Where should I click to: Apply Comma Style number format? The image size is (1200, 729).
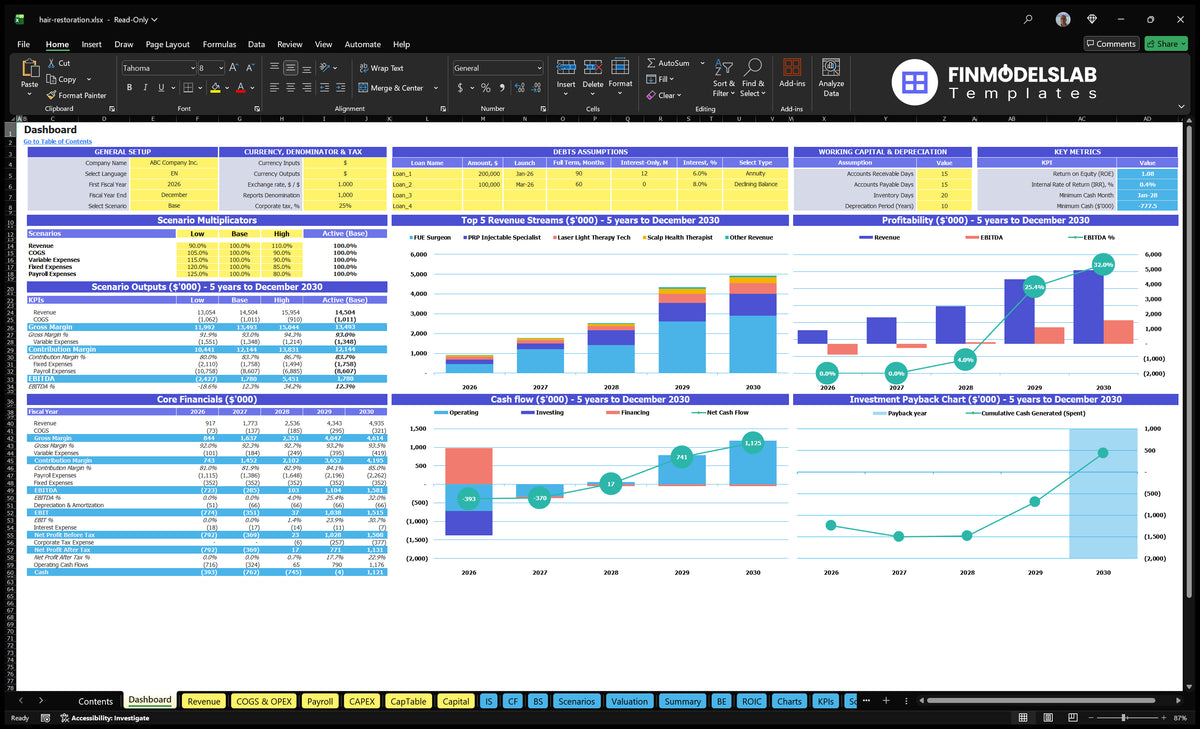click(x=501, y=88)
